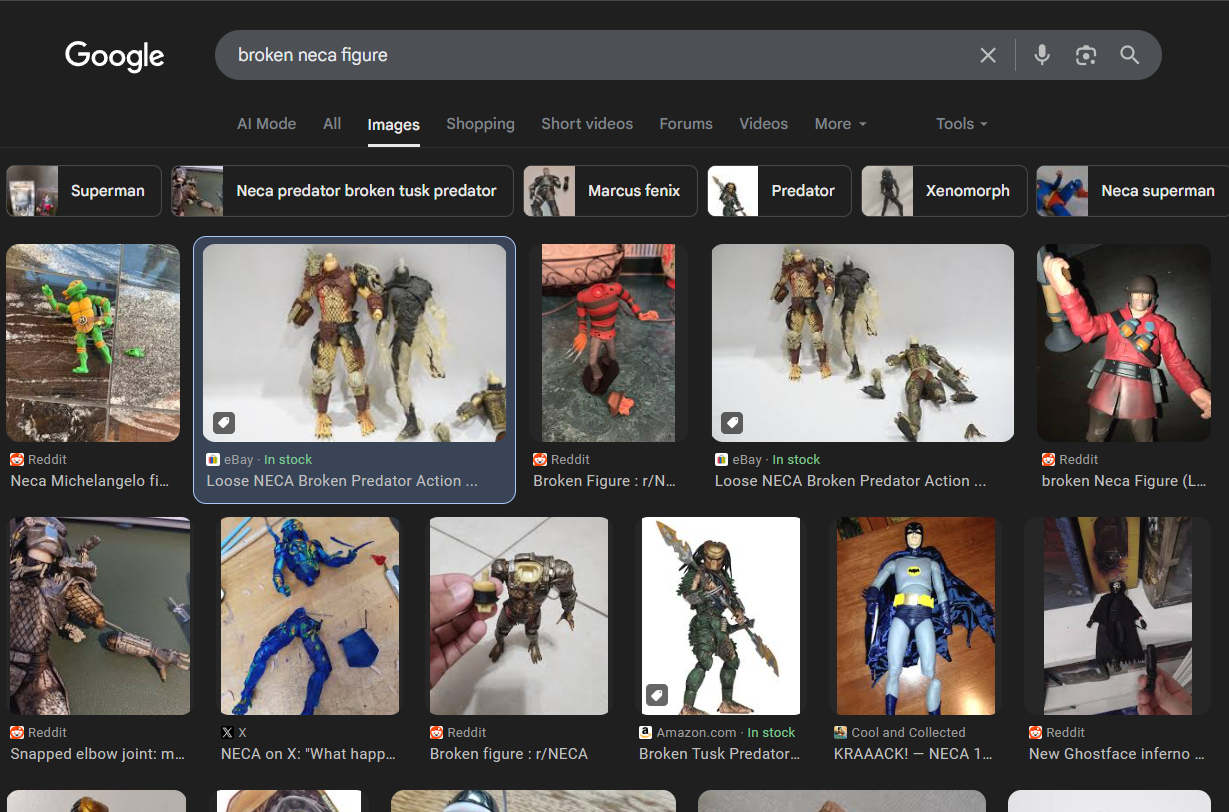Screen dimensions: 1229x812
Task: Select the Neca superman chip
Action: (x=1132, y=191)
